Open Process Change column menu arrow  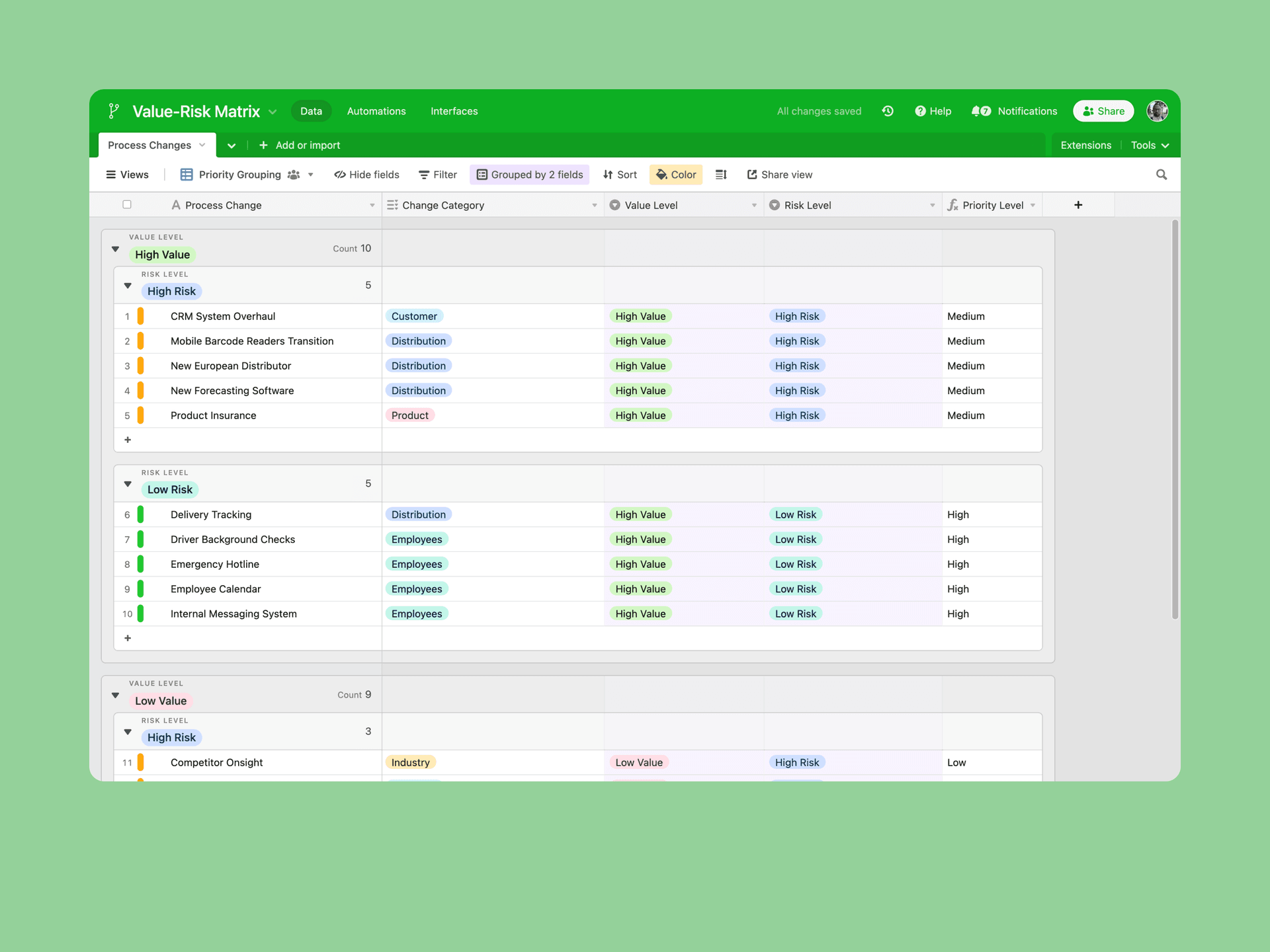pos(372,205)
